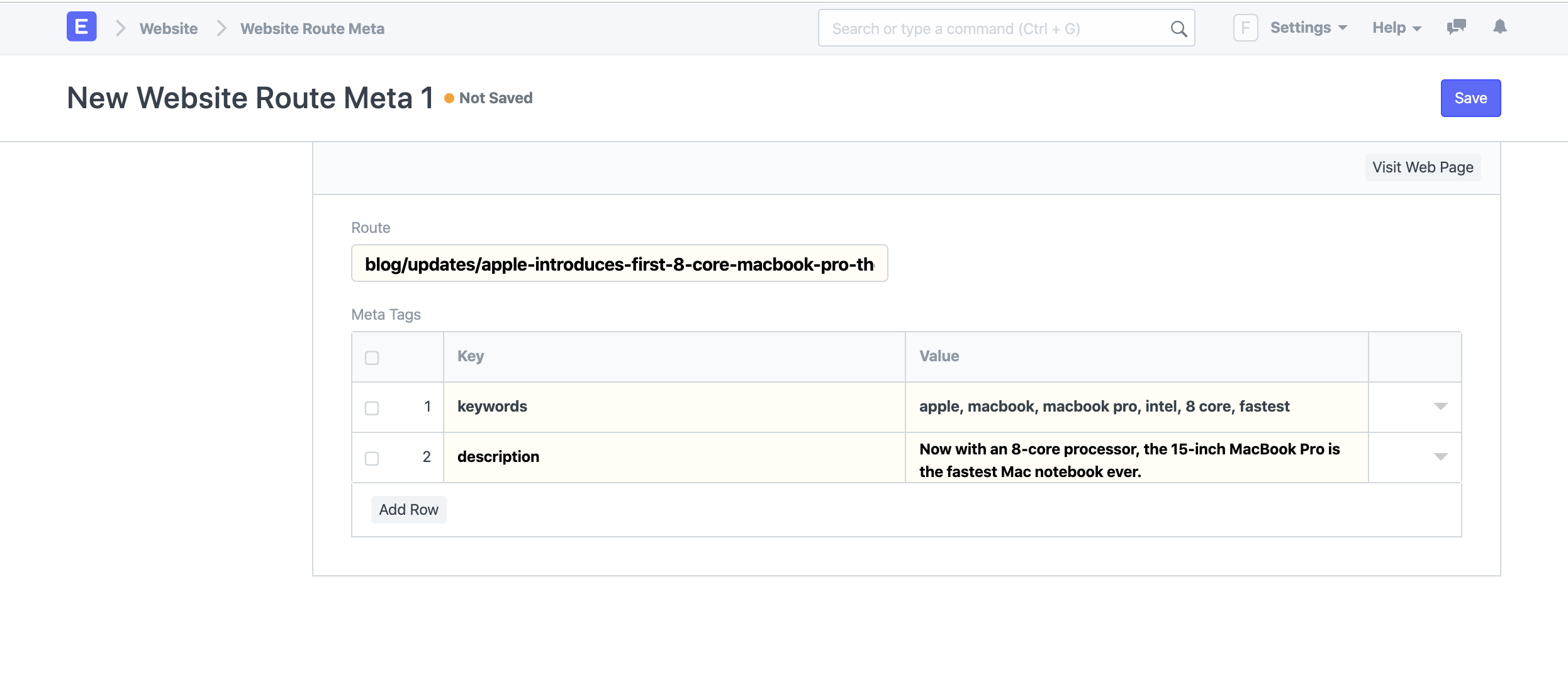Click Visit Web Page button
This screenshot has width=1568, height=686.
click(1422, 167)
